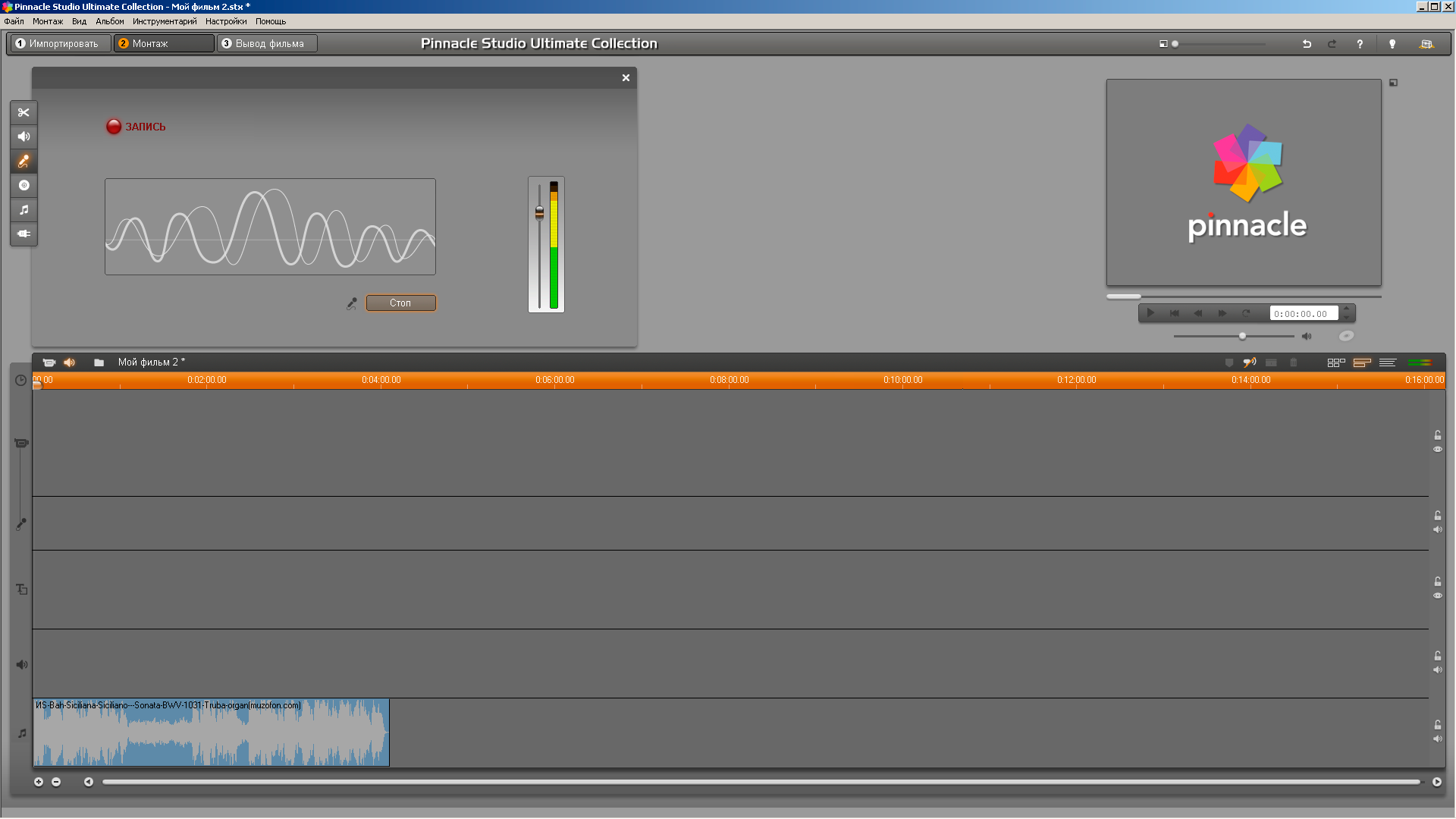Open the volume and balance tool
This screenshot has height=819, width=1456.
tap(24, 137)
